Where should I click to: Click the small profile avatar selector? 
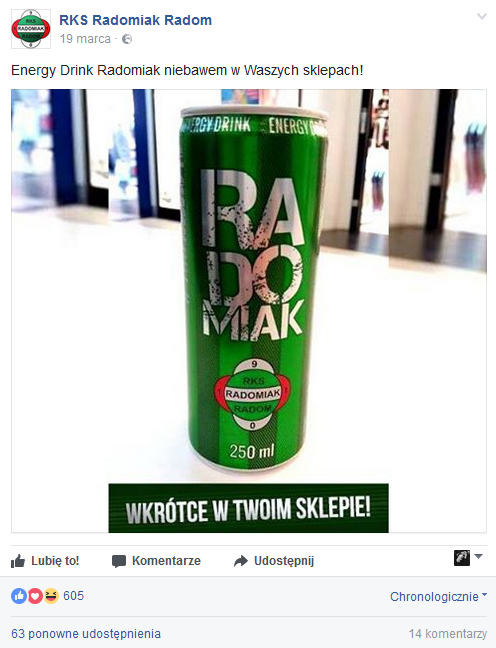coord(462,558)
